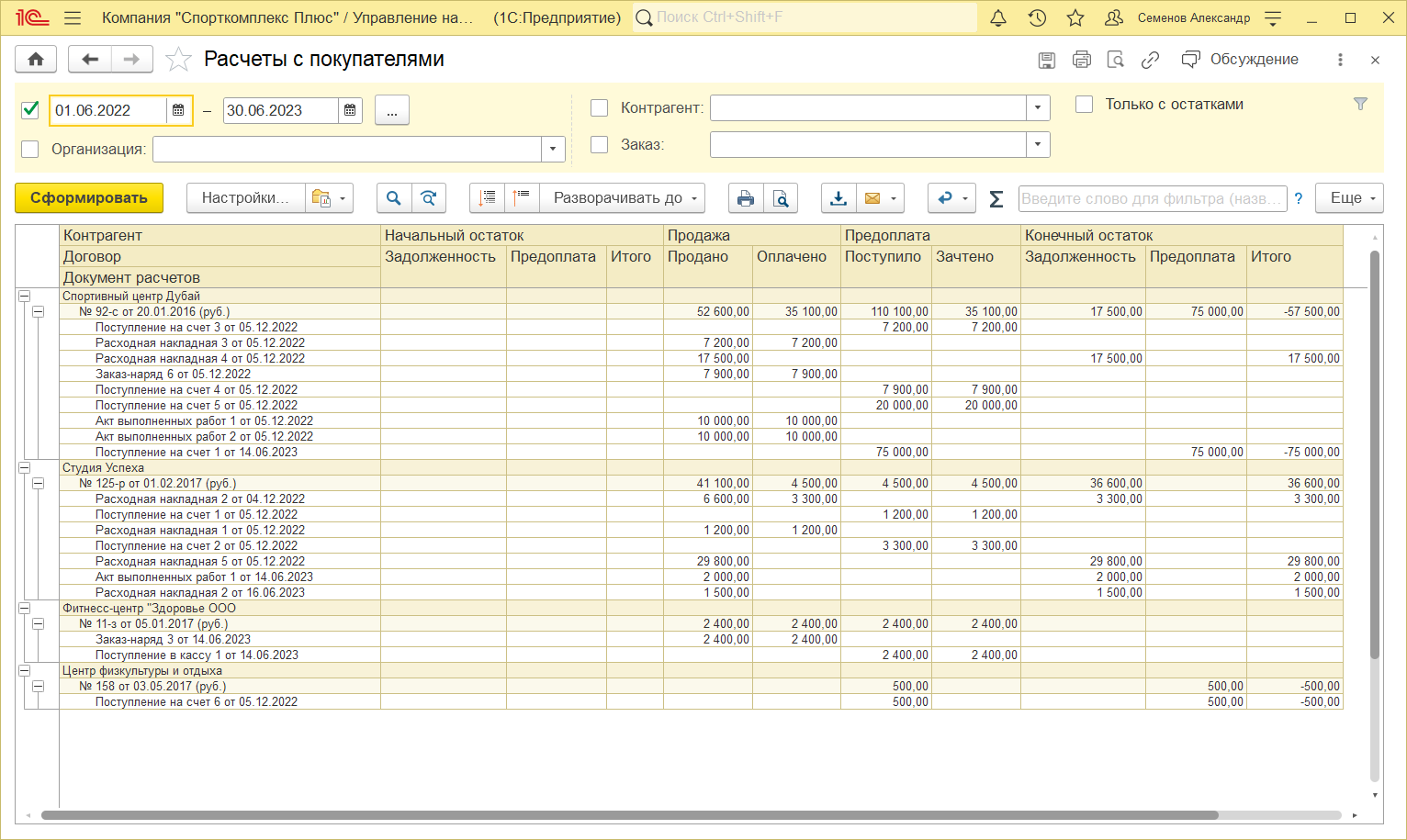Collapse the Спортивный центр Дубай group

tap(25, 297)
